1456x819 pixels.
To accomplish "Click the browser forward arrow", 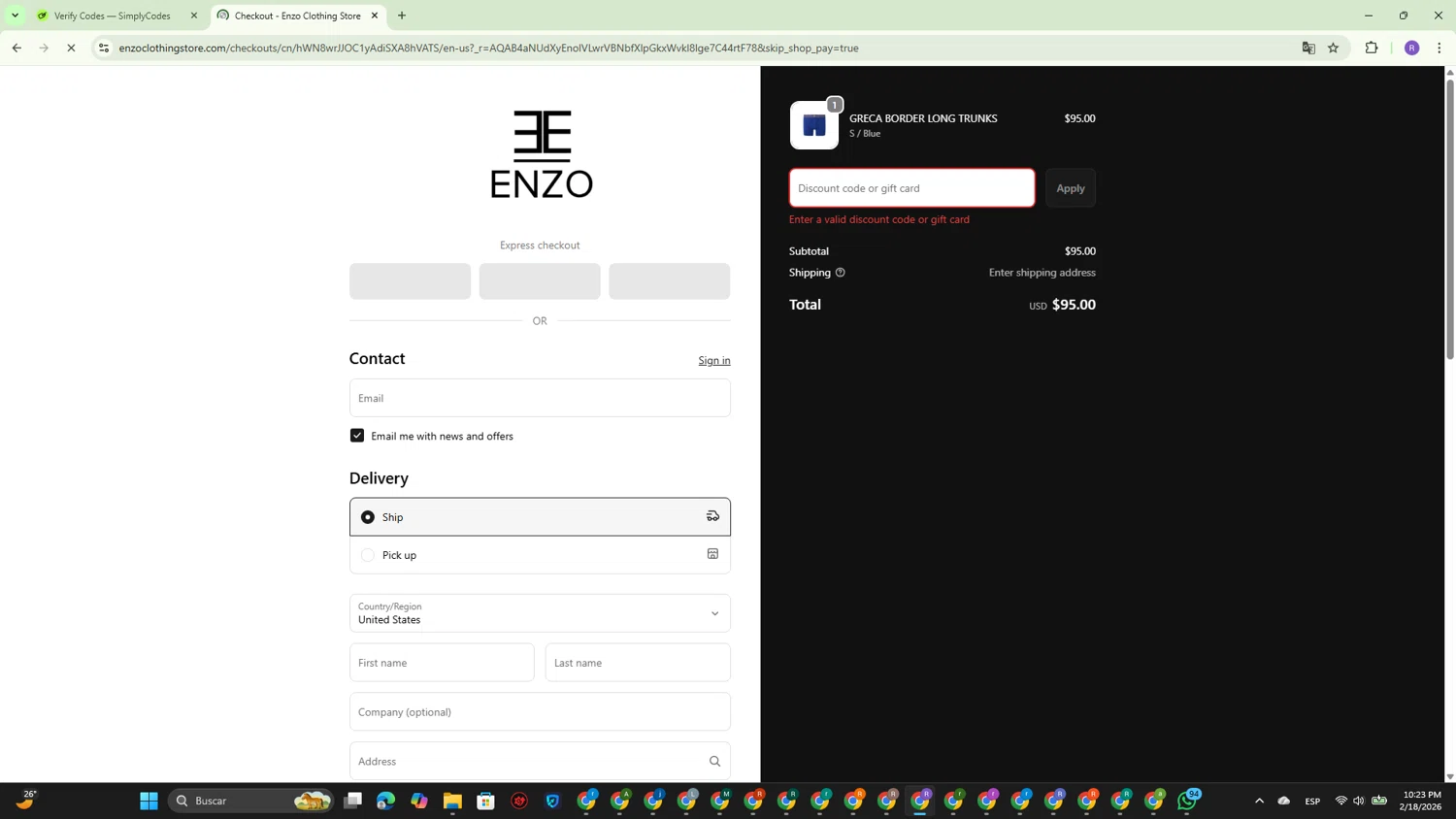I will [x=44, y=48].
